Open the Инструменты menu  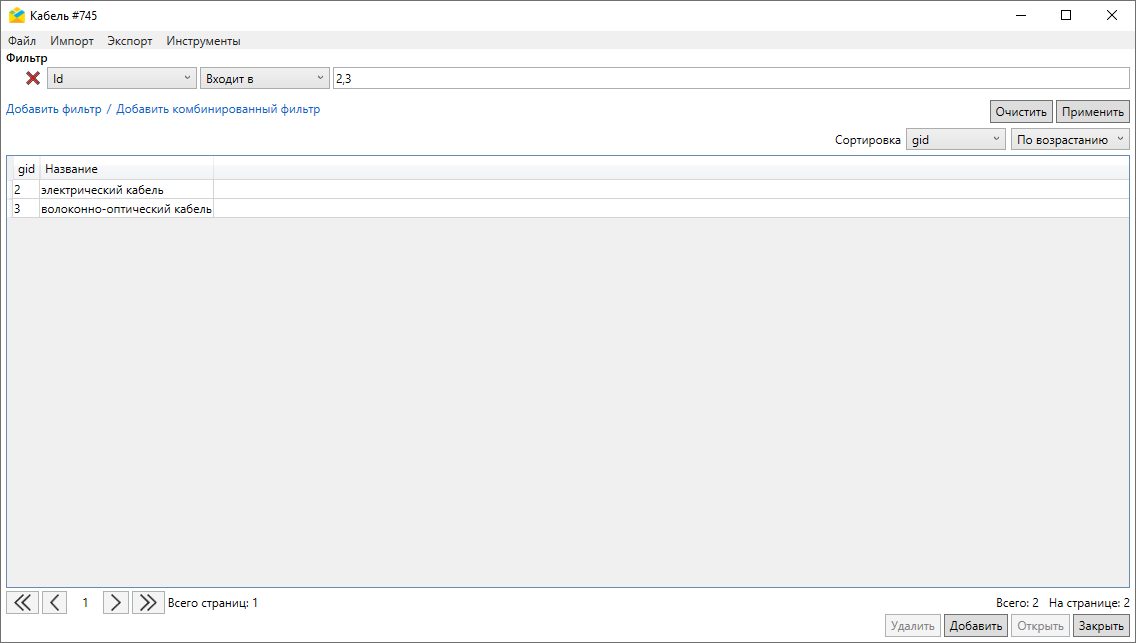click(203, 41)
